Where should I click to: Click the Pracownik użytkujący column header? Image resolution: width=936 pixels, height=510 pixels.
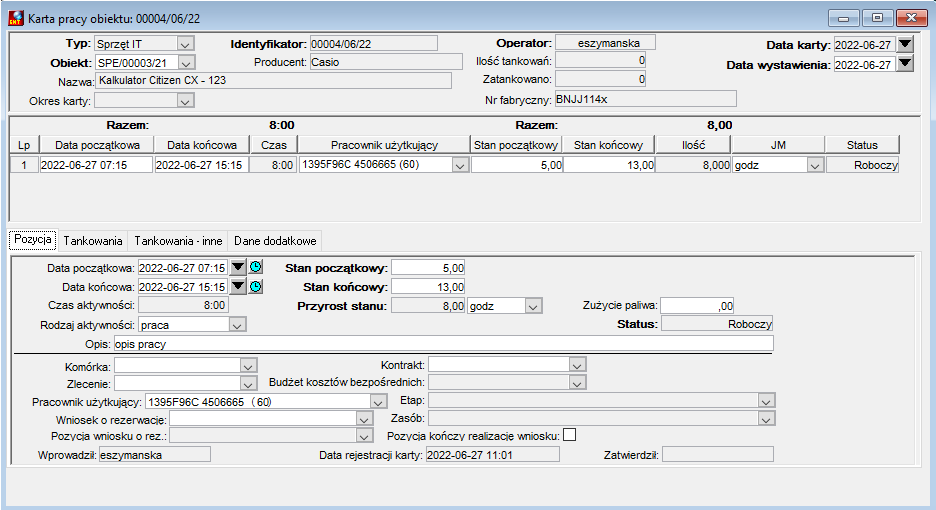384,145
